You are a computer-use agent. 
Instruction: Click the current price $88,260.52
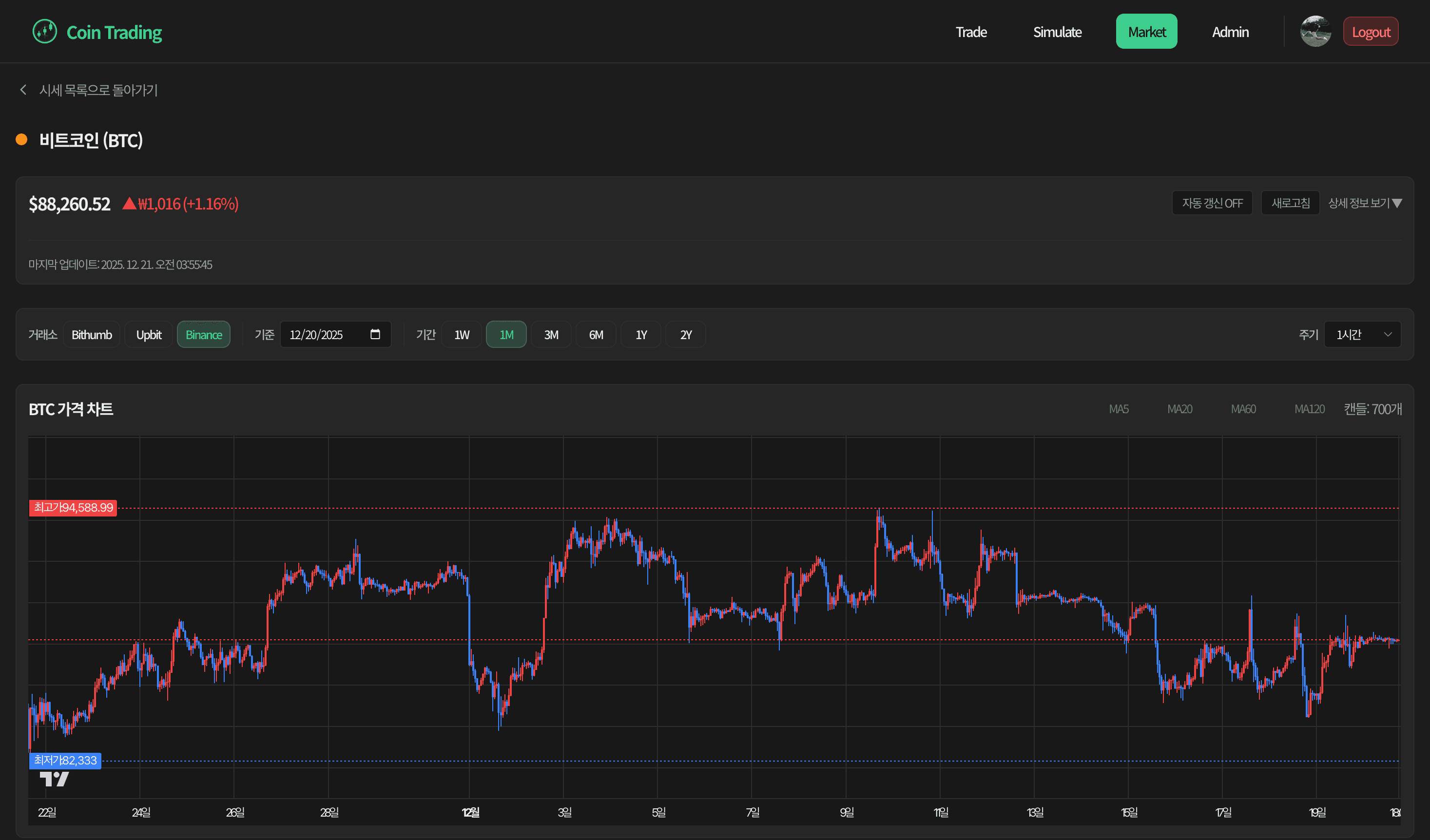[70, 204]
